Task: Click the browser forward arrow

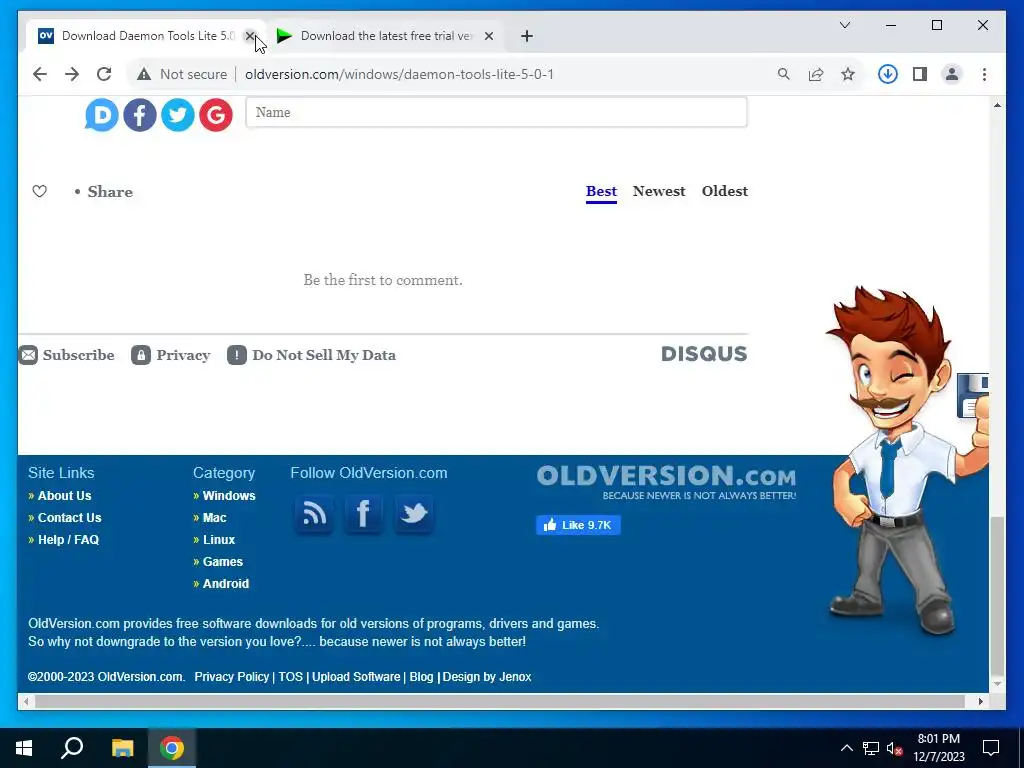Action: click(72, 74)
